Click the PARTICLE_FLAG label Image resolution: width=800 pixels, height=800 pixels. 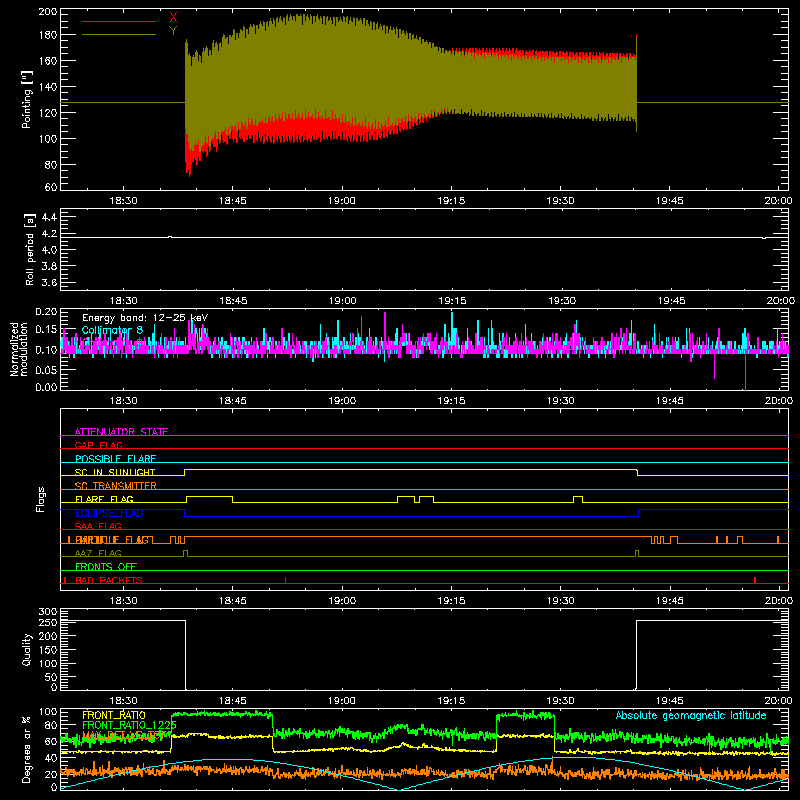pyautogui.click(x=112, y=540)
